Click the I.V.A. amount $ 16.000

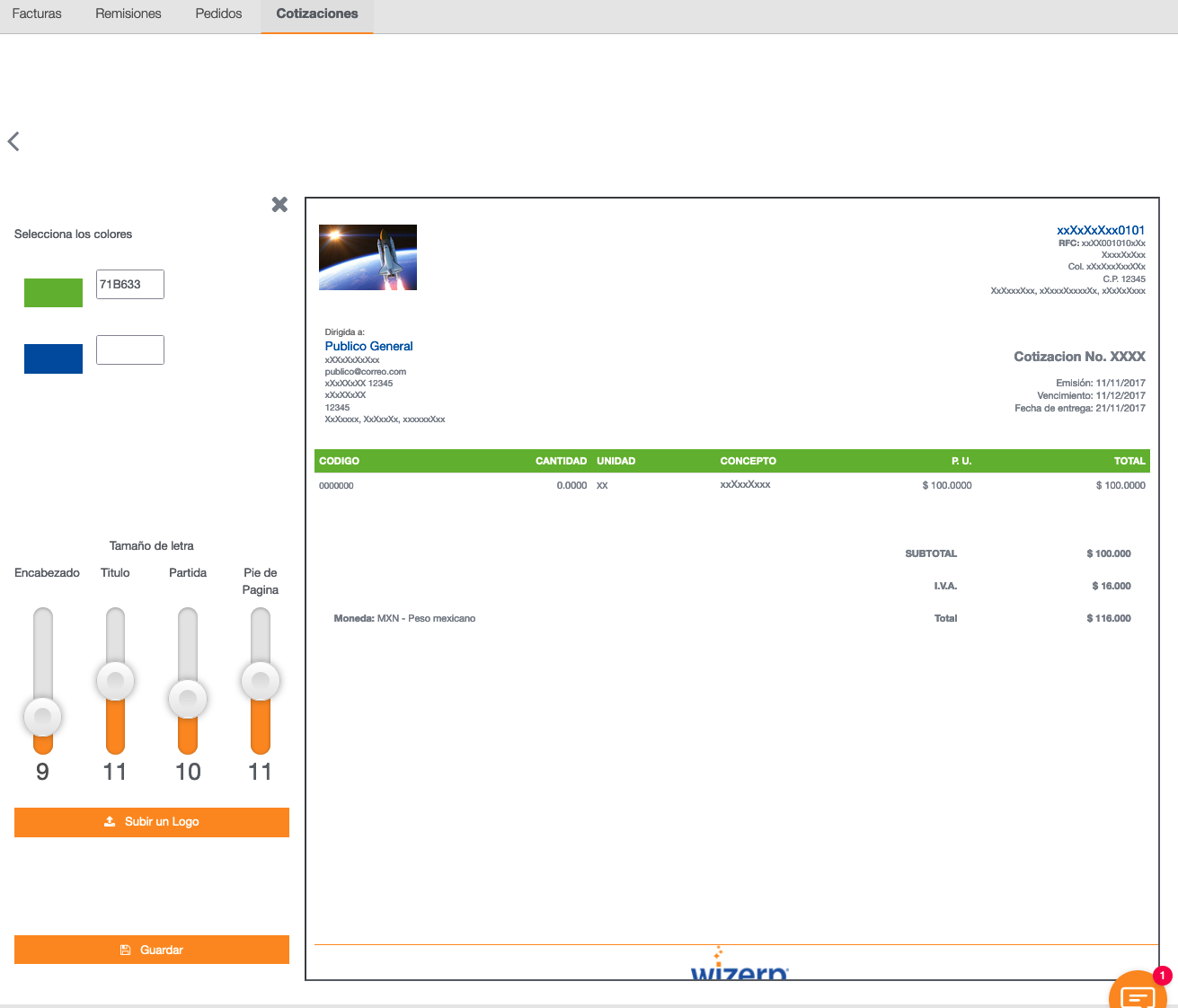[x=1112, y=586]
